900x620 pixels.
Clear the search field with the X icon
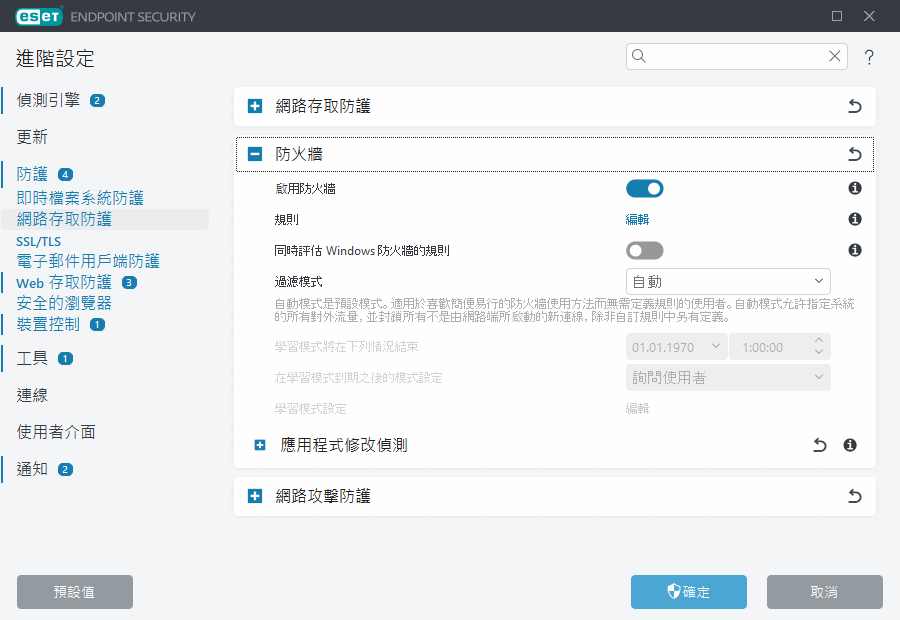[835, 56]
